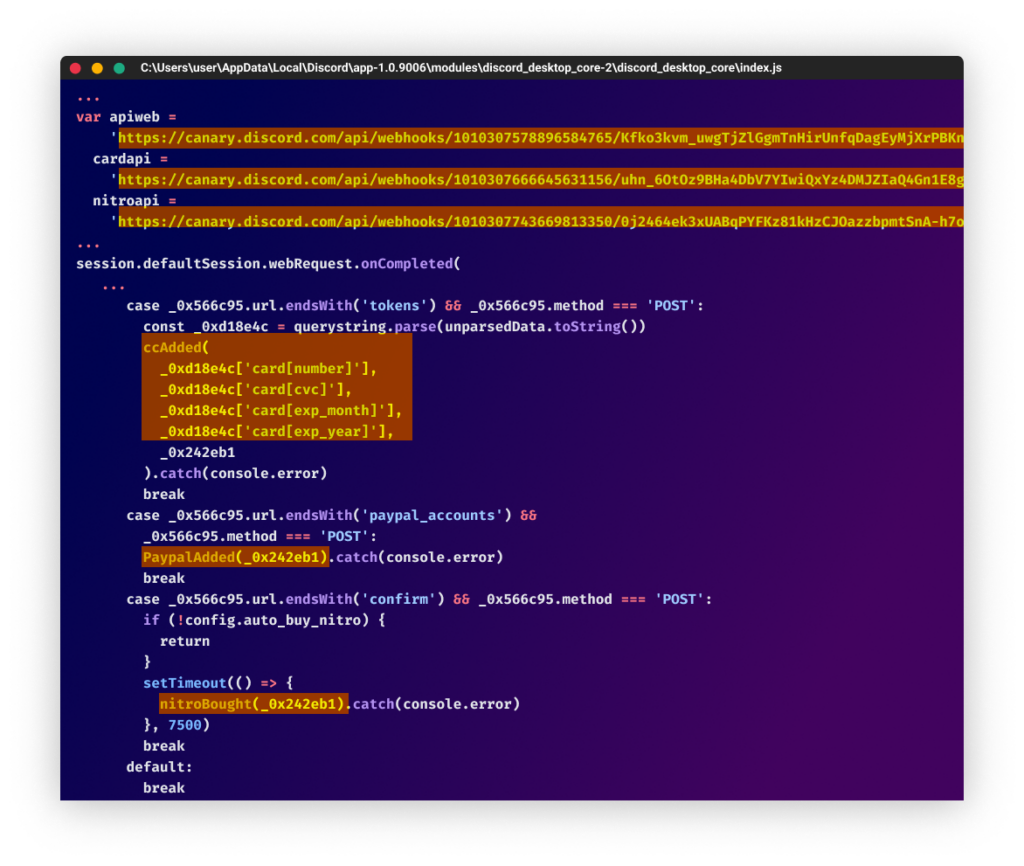The width and height of the screenshot is (1024, 866).
Task: Click the case line ending with 'confirm'
Action: pyautogui.click(x=419, y=599)
